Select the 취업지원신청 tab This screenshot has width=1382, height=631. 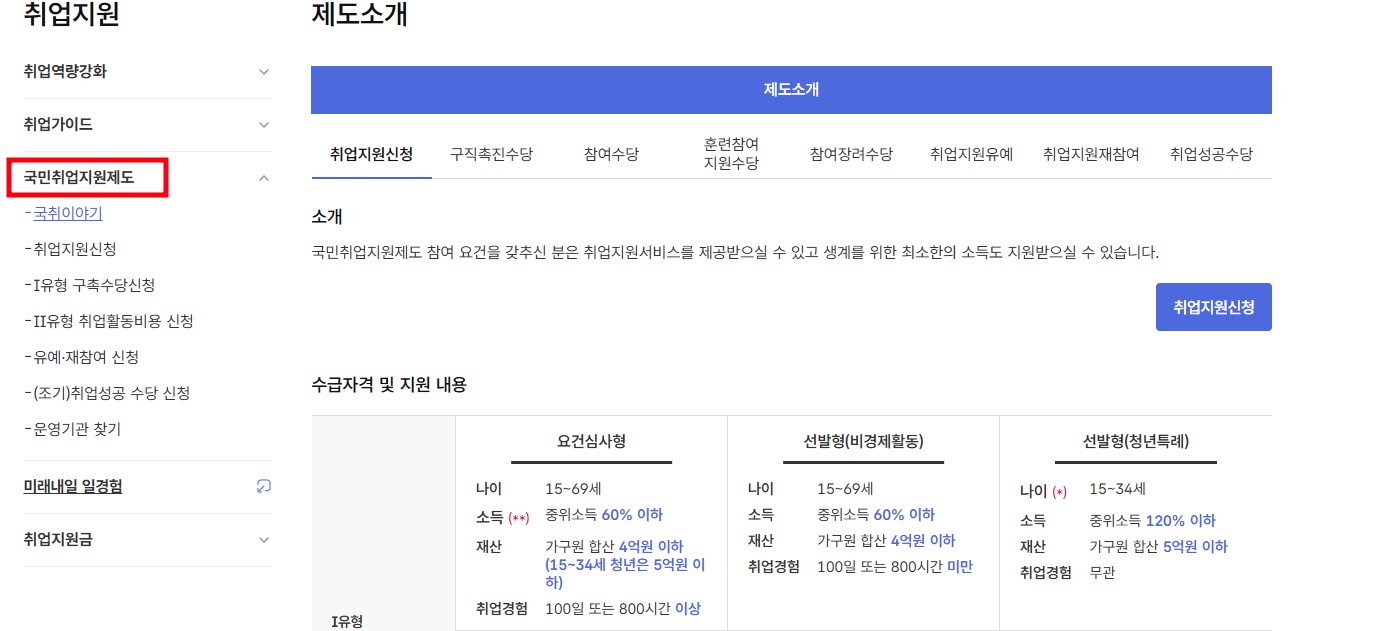pos(371,155)
